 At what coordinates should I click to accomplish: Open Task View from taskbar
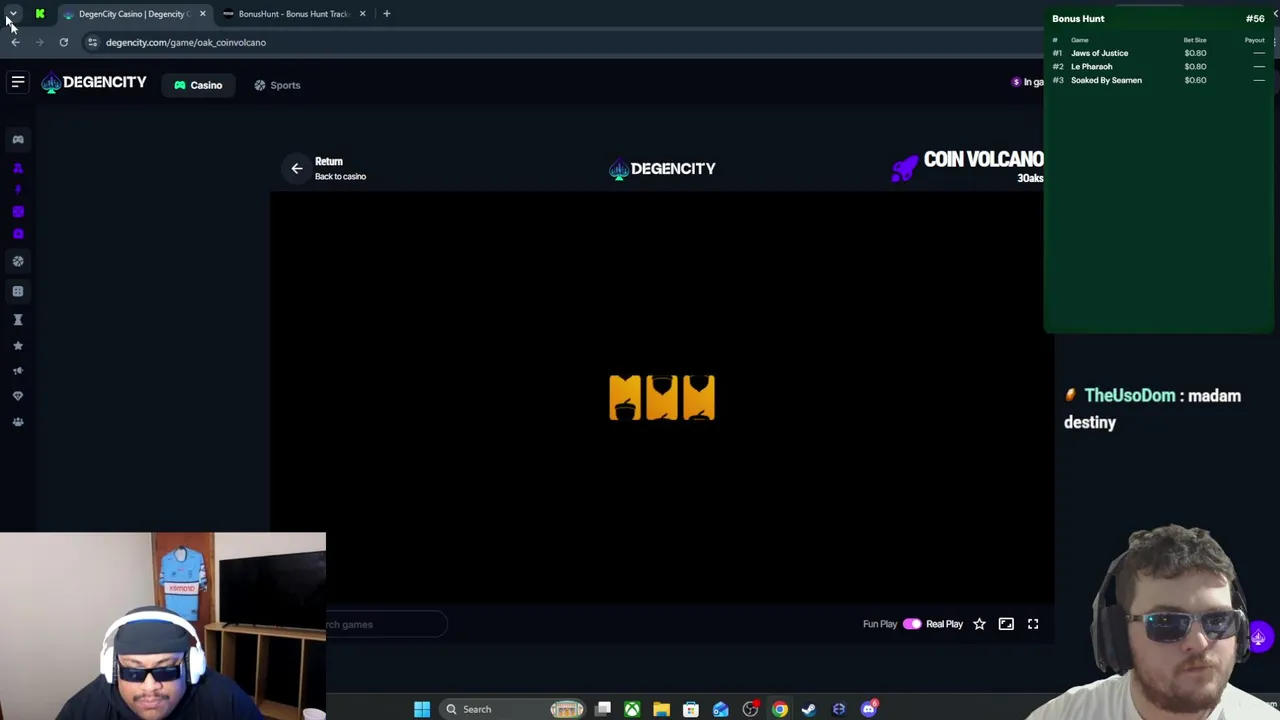click(603, 709)
